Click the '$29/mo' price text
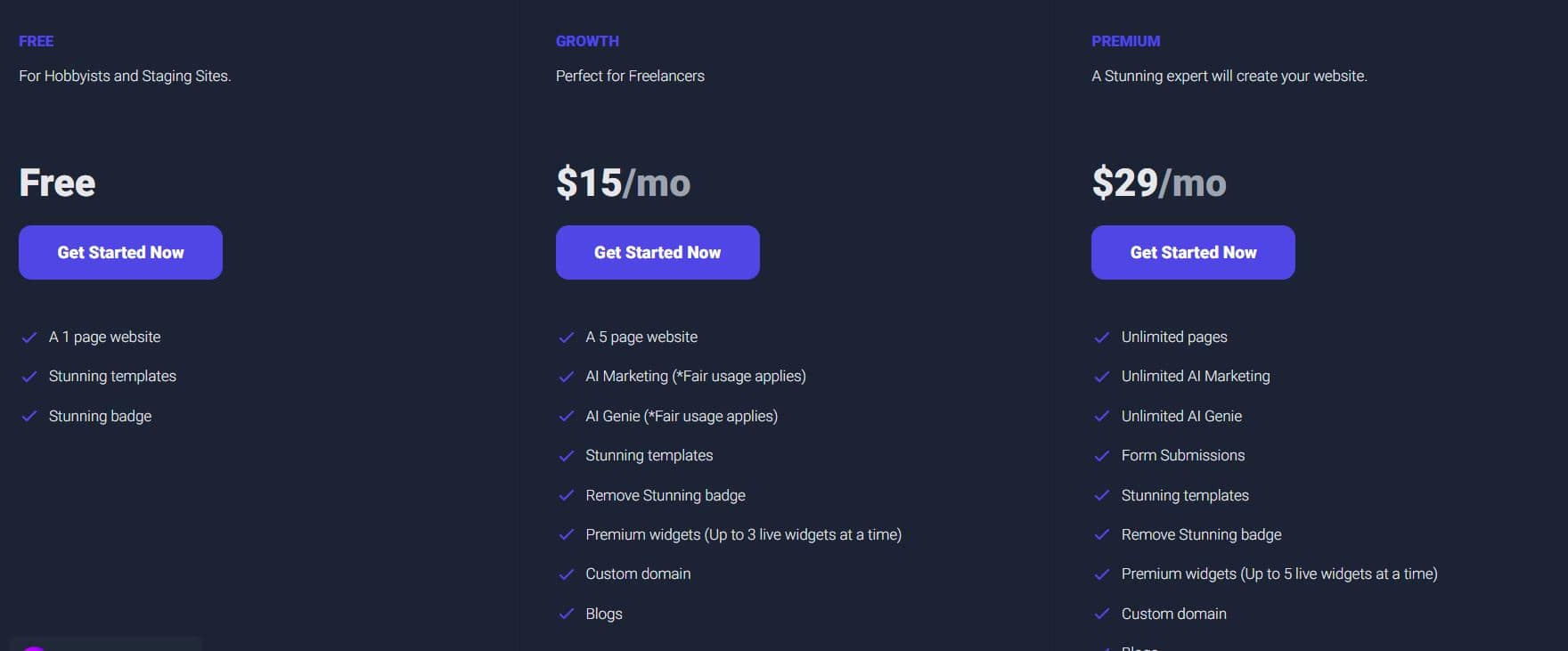The image size is (1568, 651). (1158, 183)
